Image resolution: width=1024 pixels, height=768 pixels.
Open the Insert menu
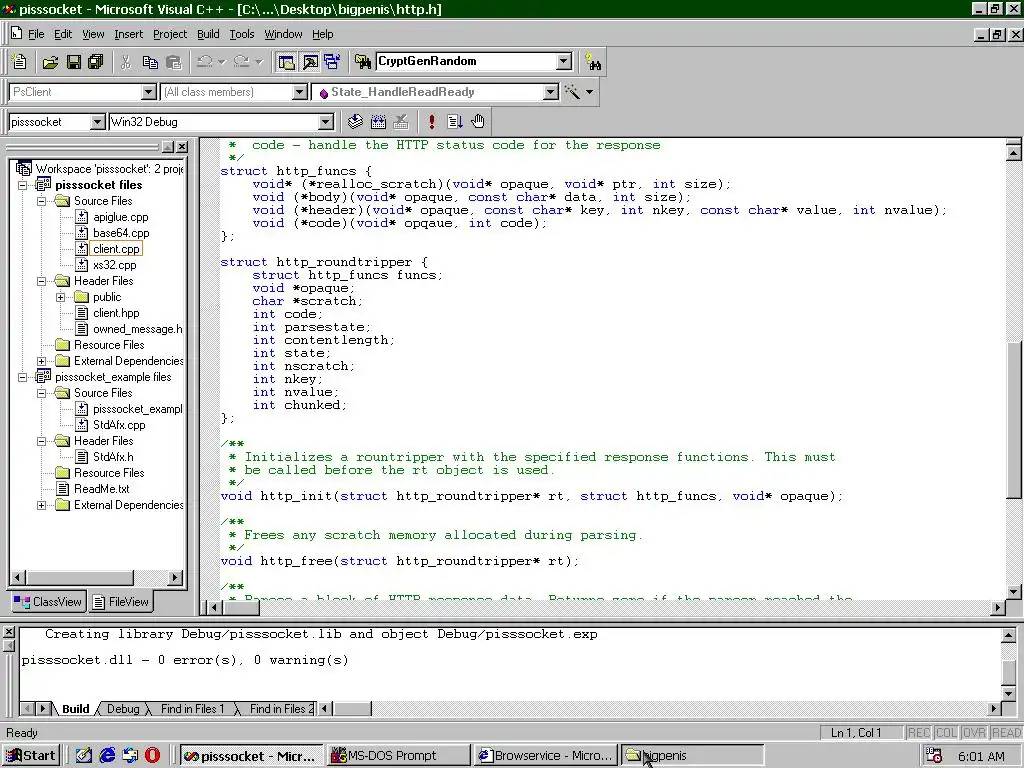coord(129,34)
